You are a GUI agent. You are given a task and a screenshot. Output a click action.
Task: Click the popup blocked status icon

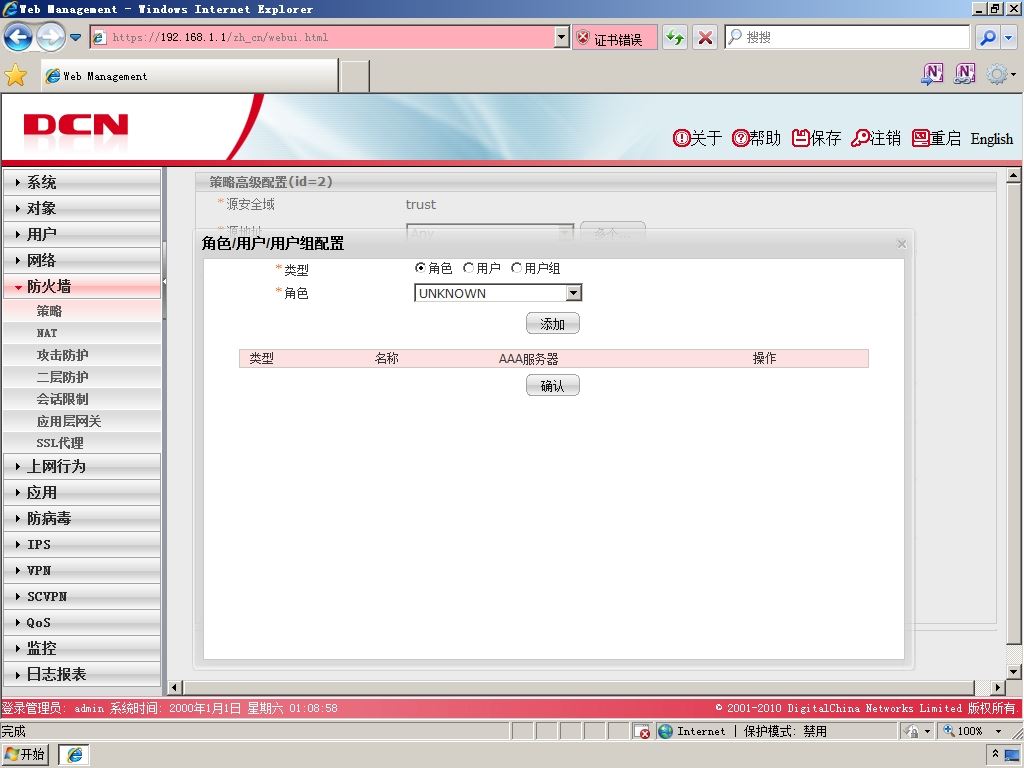tap(642, 731)
